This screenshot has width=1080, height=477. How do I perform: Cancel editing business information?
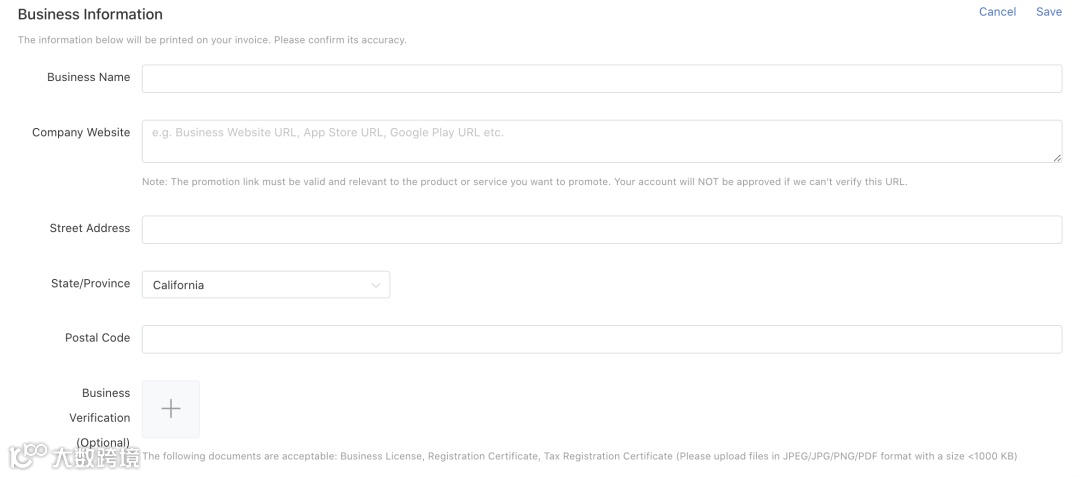[997, 12]
